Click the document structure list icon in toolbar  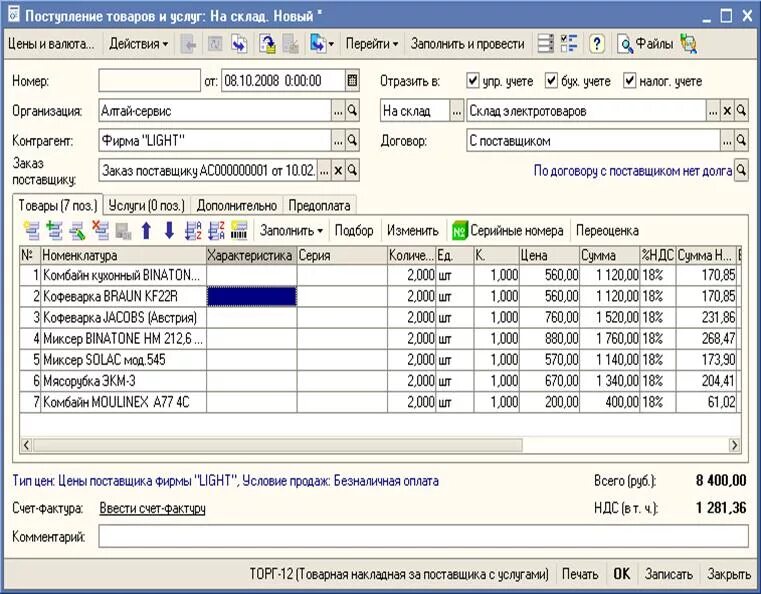[x=546, y=44]
